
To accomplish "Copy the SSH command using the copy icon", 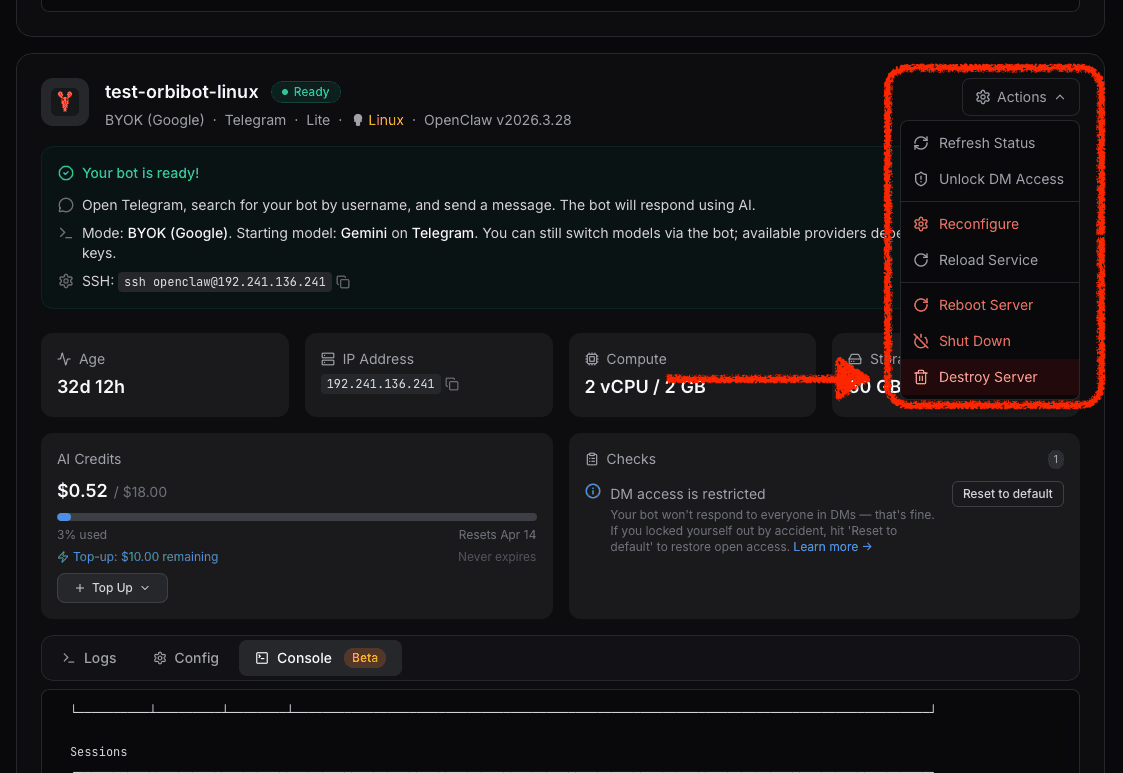I will pos(343,281).
